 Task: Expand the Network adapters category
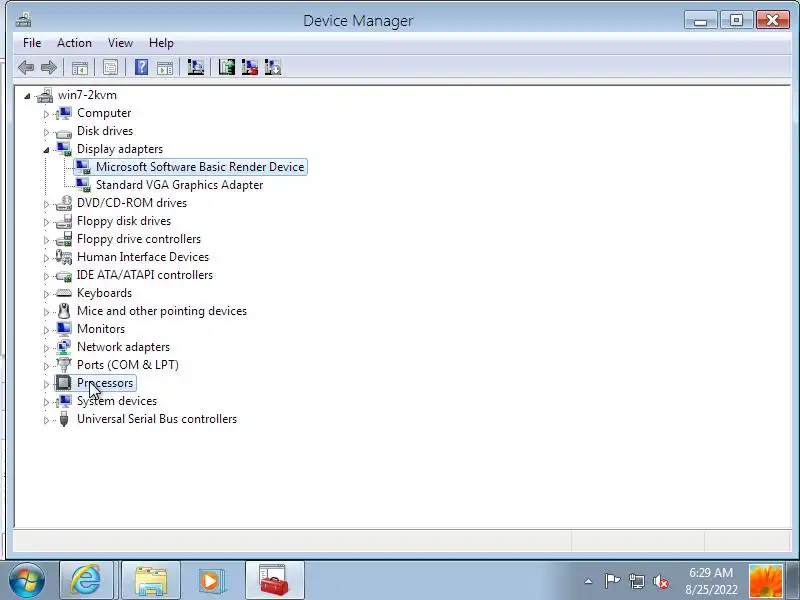[x=46, y=347]
